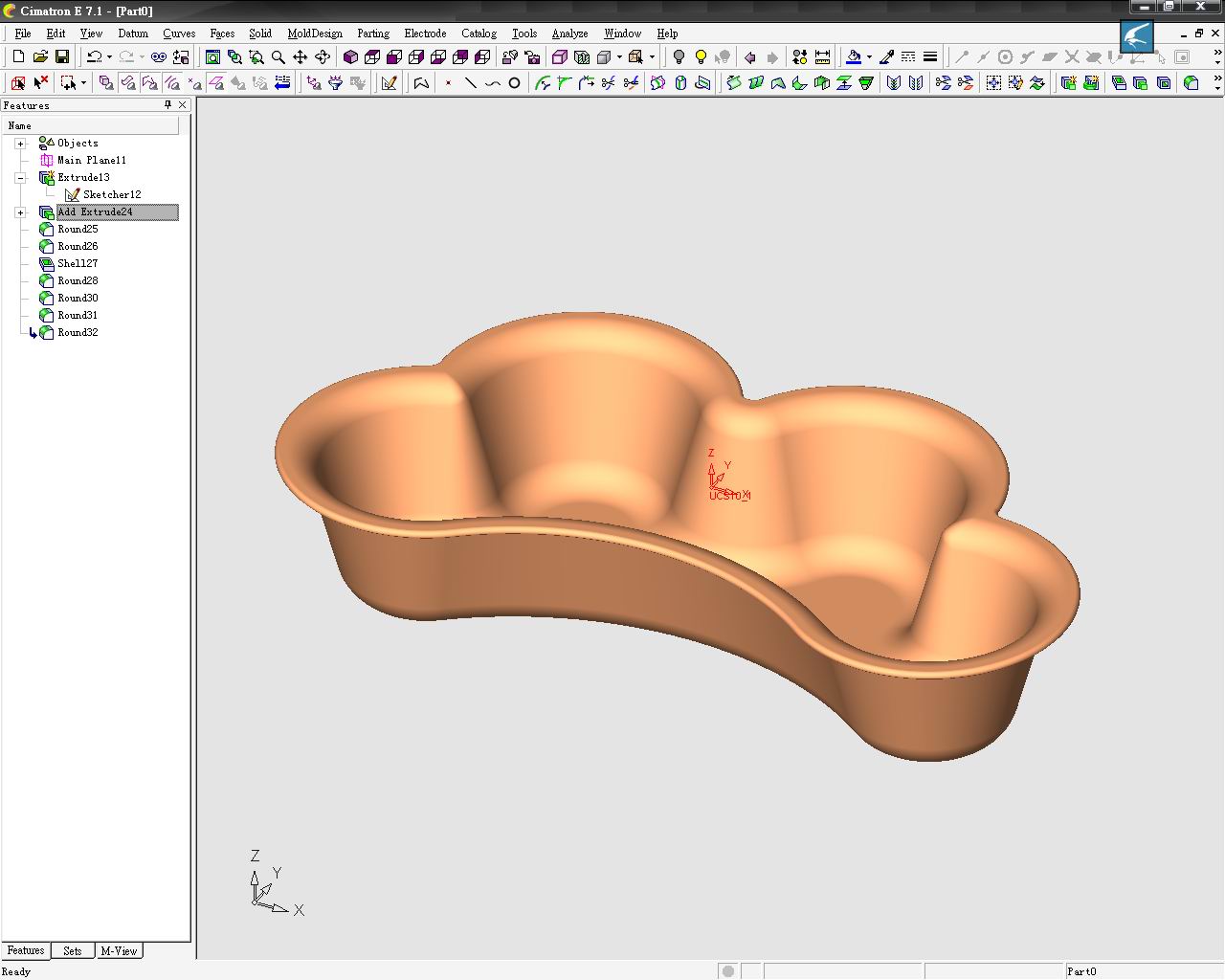Expand the Add Extrude24 node
Image resolution: width=1225 pixels, height=980 pixels.
click(20, 212)
